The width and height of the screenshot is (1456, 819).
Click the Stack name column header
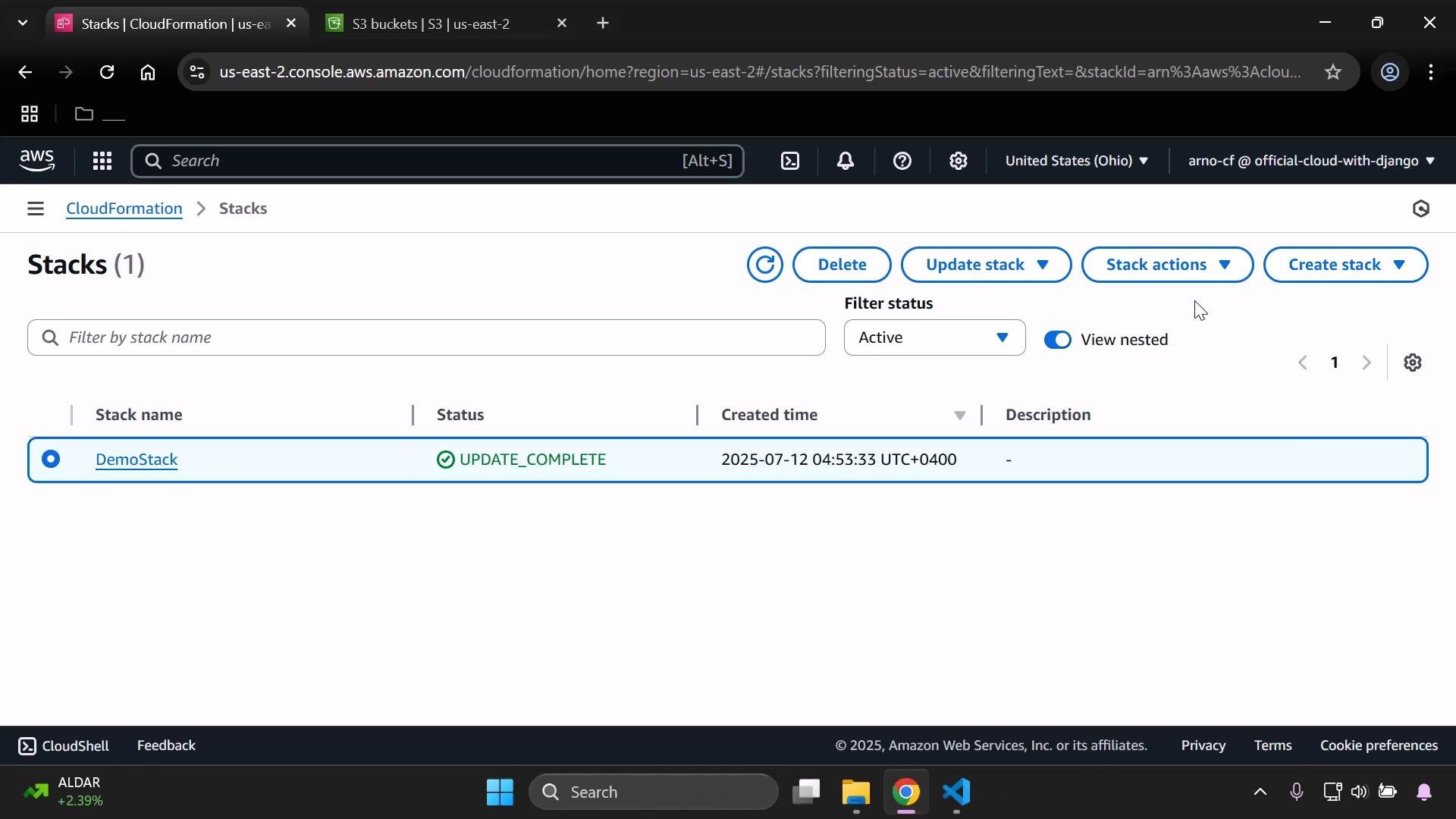(139, 415)
